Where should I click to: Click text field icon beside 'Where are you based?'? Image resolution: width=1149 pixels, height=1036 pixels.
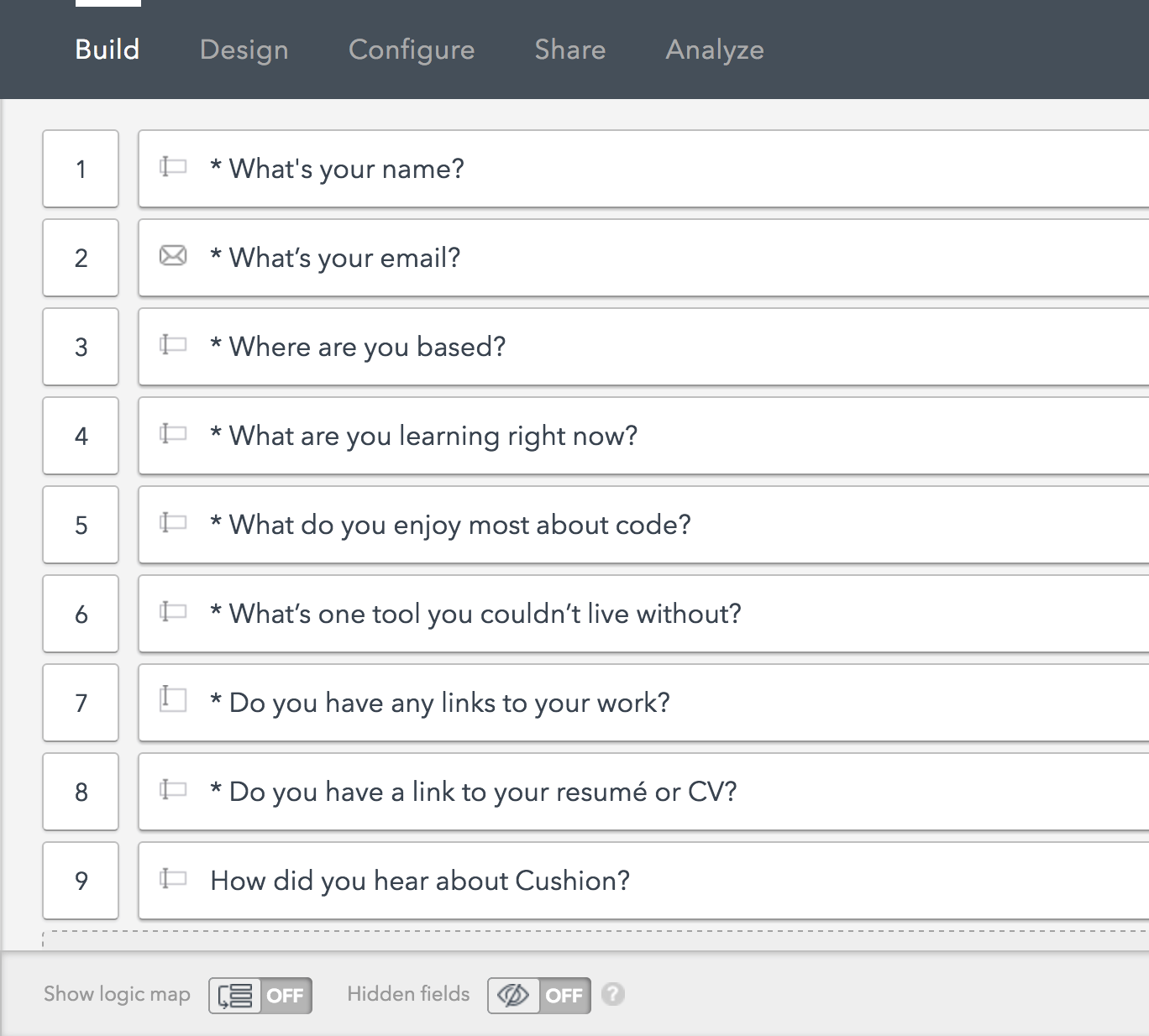[173, 344]
